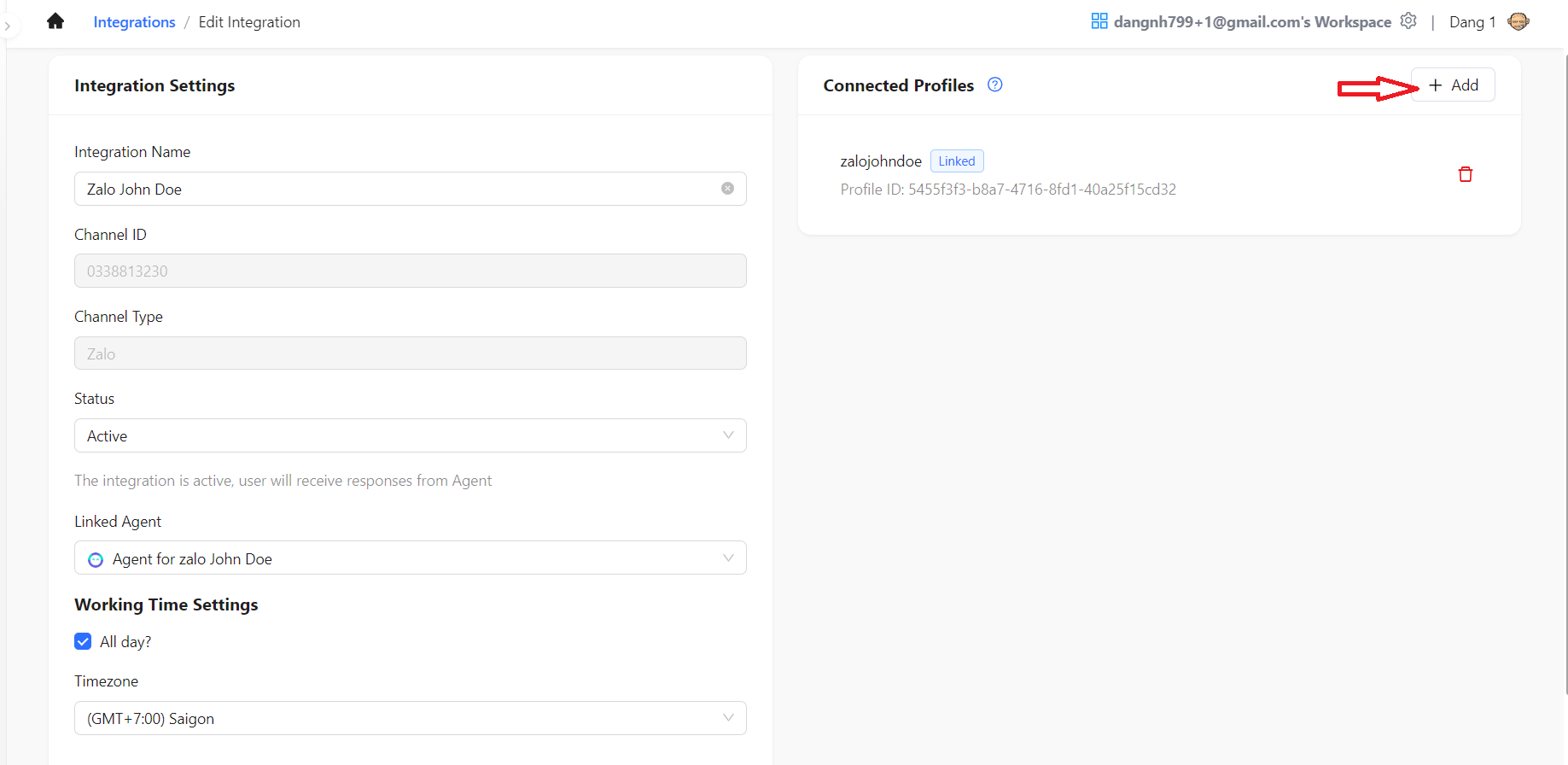Open the user avatar menu
1568x765 pixels.
(1518, 21)
